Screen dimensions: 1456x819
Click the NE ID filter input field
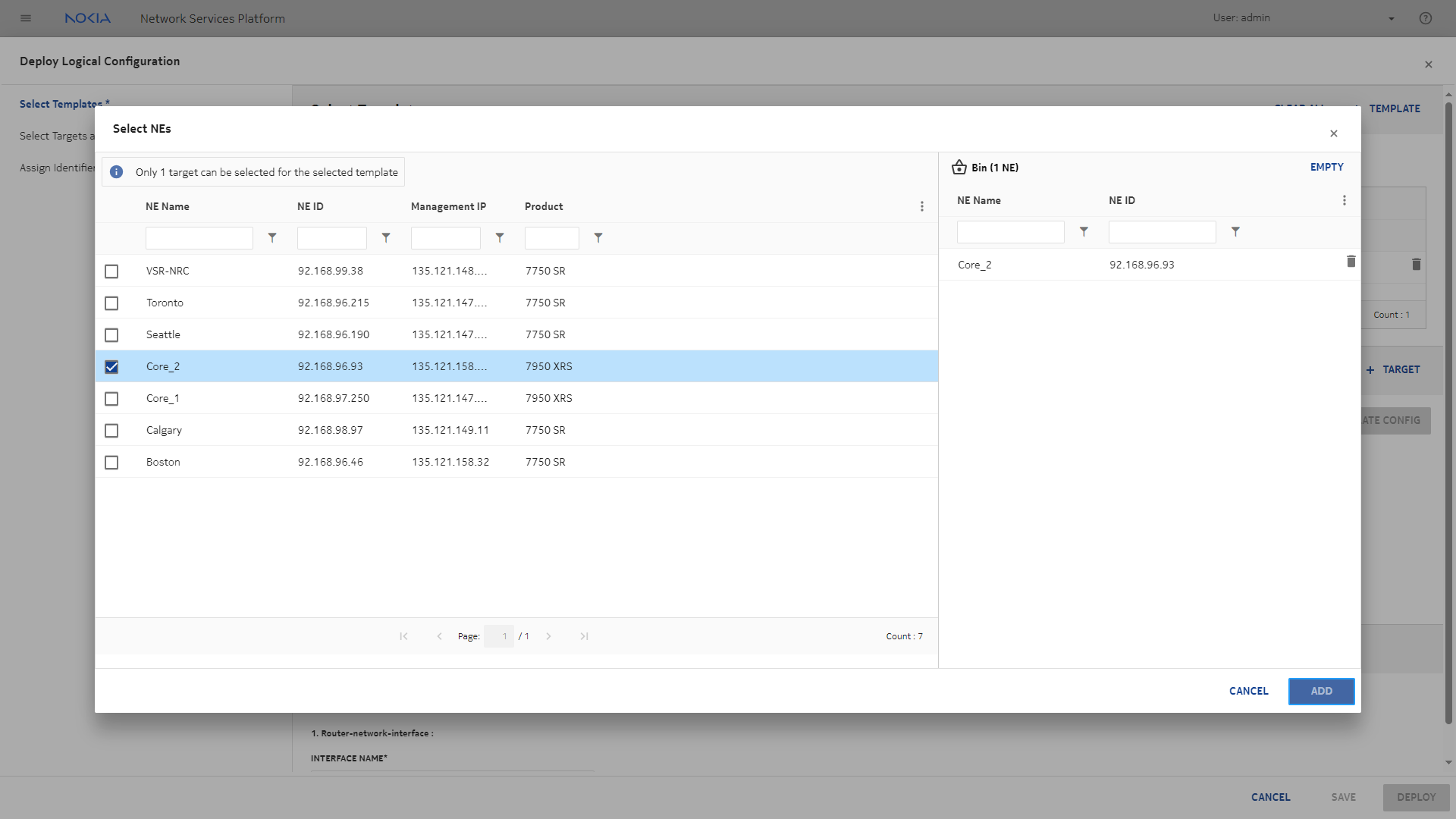(331, 238)
